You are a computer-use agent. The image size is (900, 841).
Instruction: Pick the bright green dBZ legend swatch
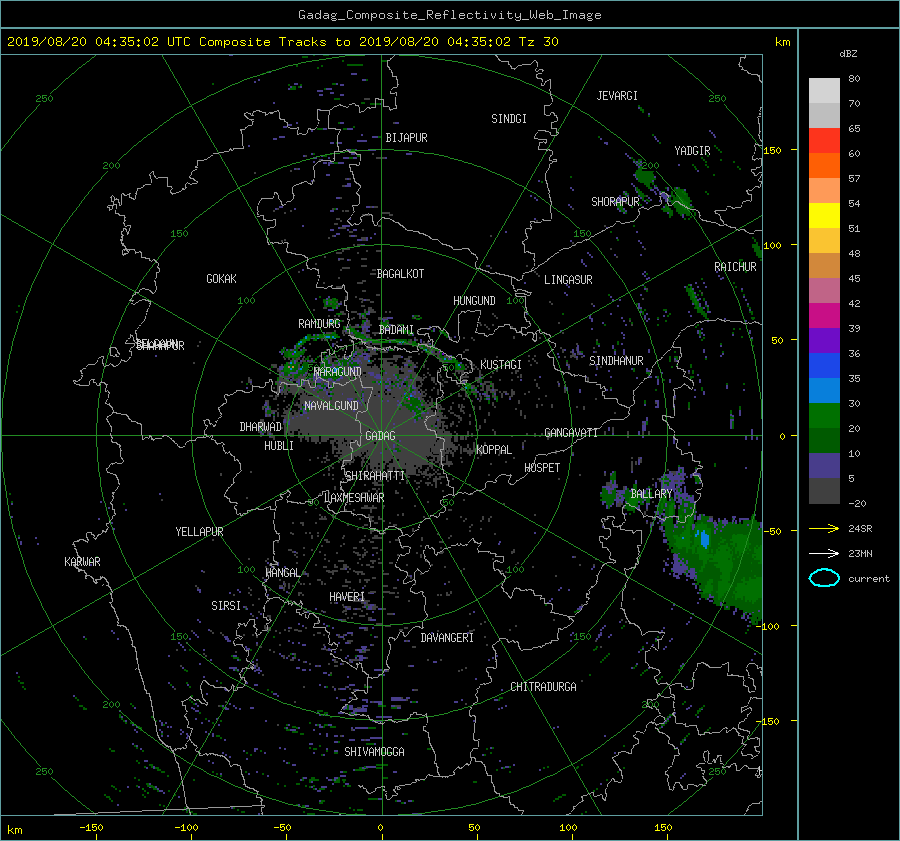click(x=824, y=416)
